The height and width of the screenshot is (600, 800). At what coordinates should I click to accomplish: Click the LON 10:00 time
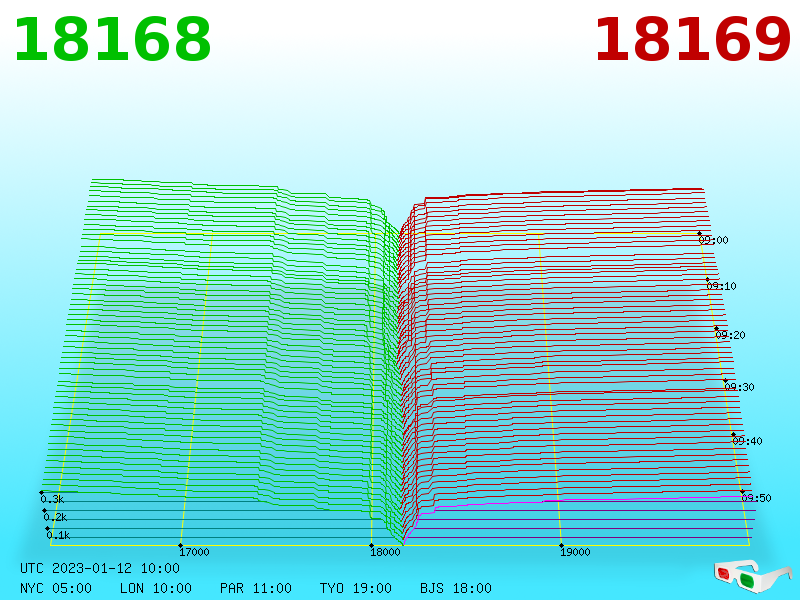[x=156, y=588]
